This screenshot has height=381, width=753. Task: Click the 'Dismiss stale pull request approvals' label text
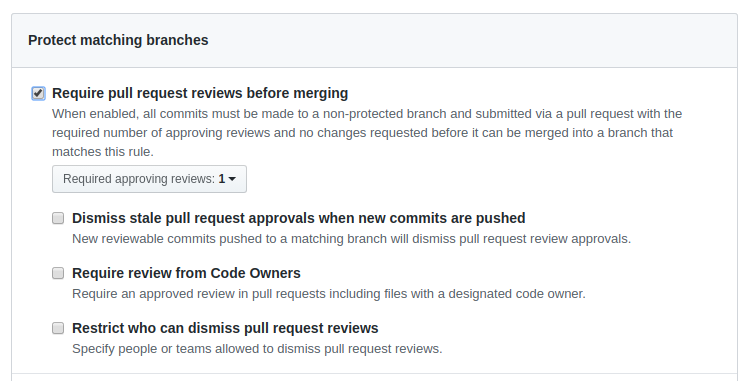298,218
